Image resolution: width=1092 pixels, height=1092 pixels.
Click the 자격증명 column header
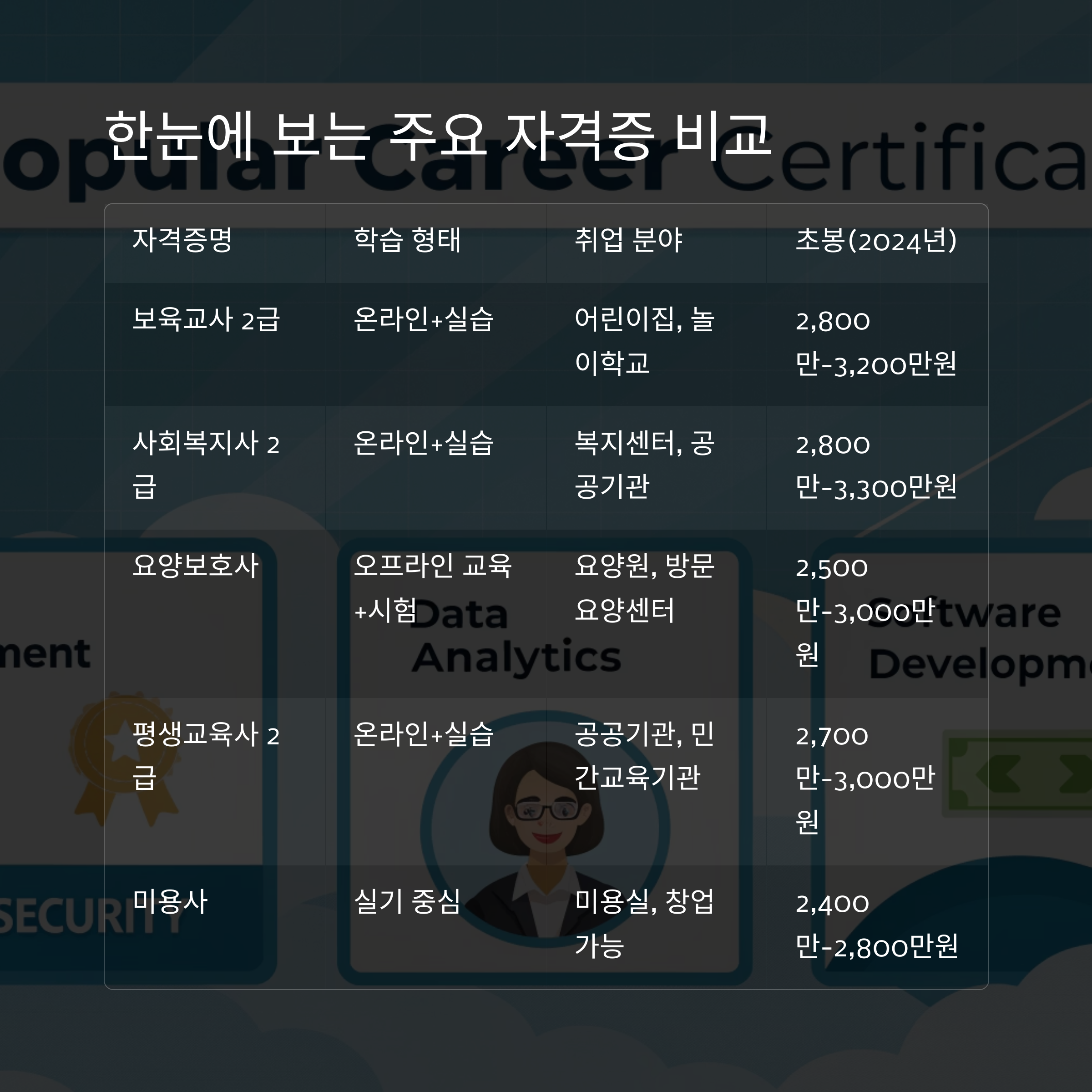click(182, 240)
